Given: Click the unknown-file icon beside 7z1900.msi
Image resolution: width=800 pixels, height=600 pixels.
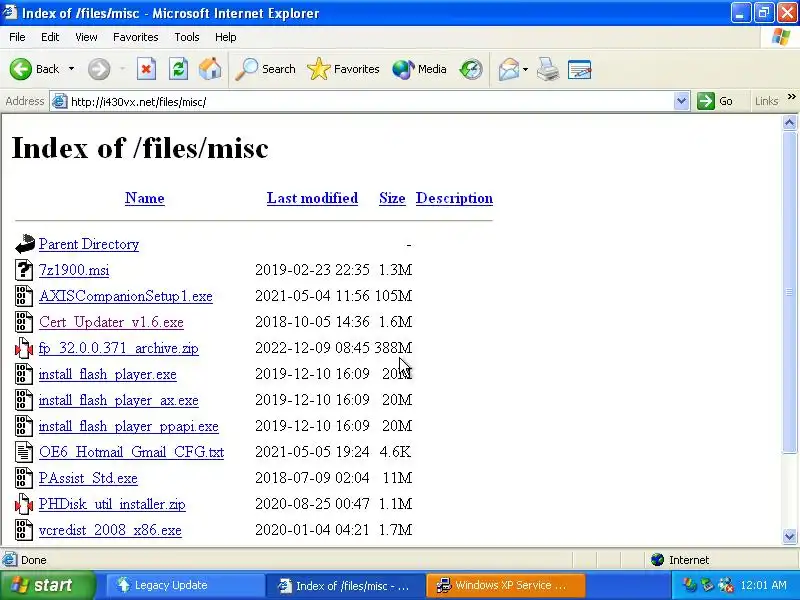Looking at the screenshot, I should (23, 270).
